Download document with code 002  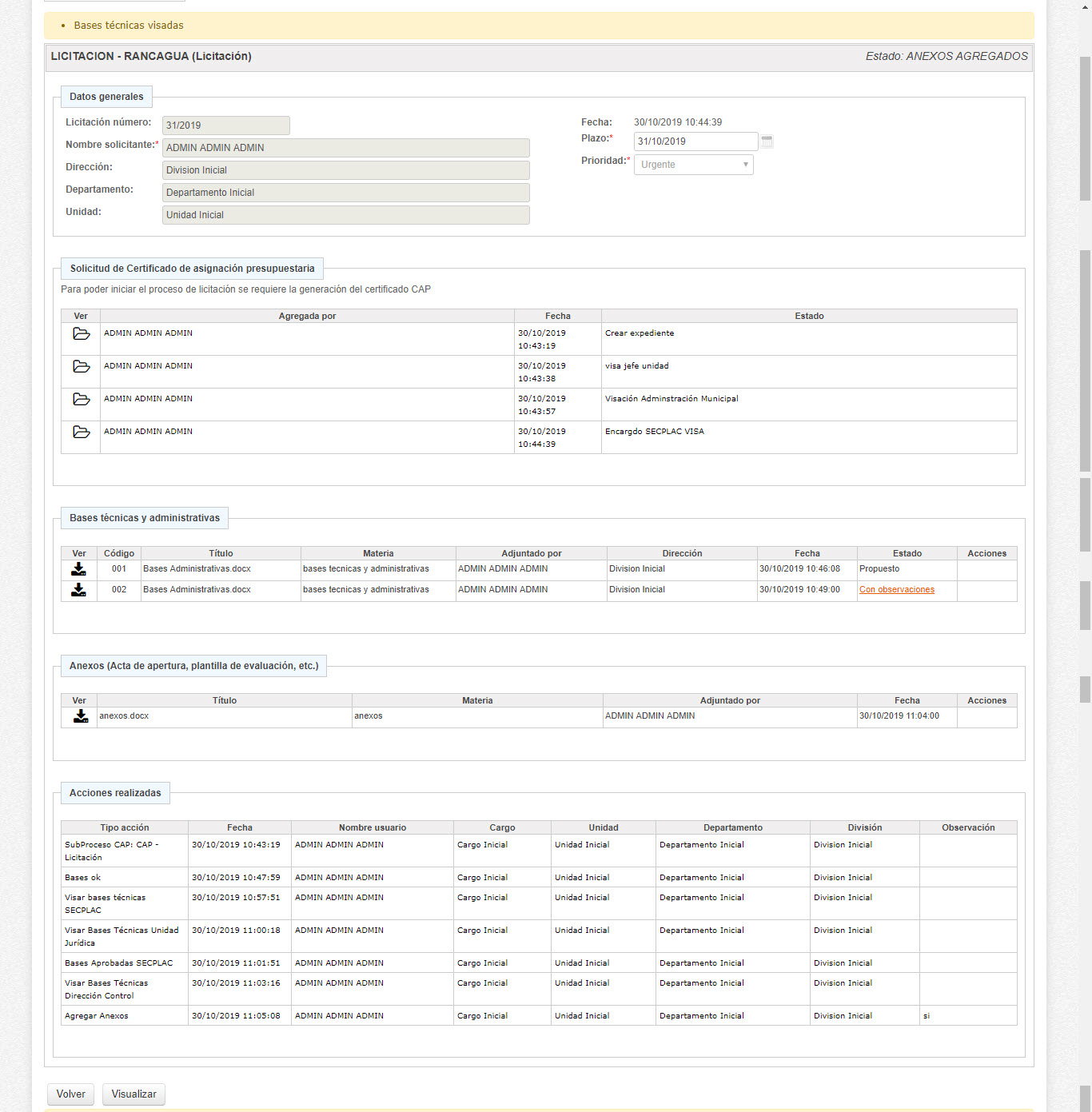[x=78, y=590]
